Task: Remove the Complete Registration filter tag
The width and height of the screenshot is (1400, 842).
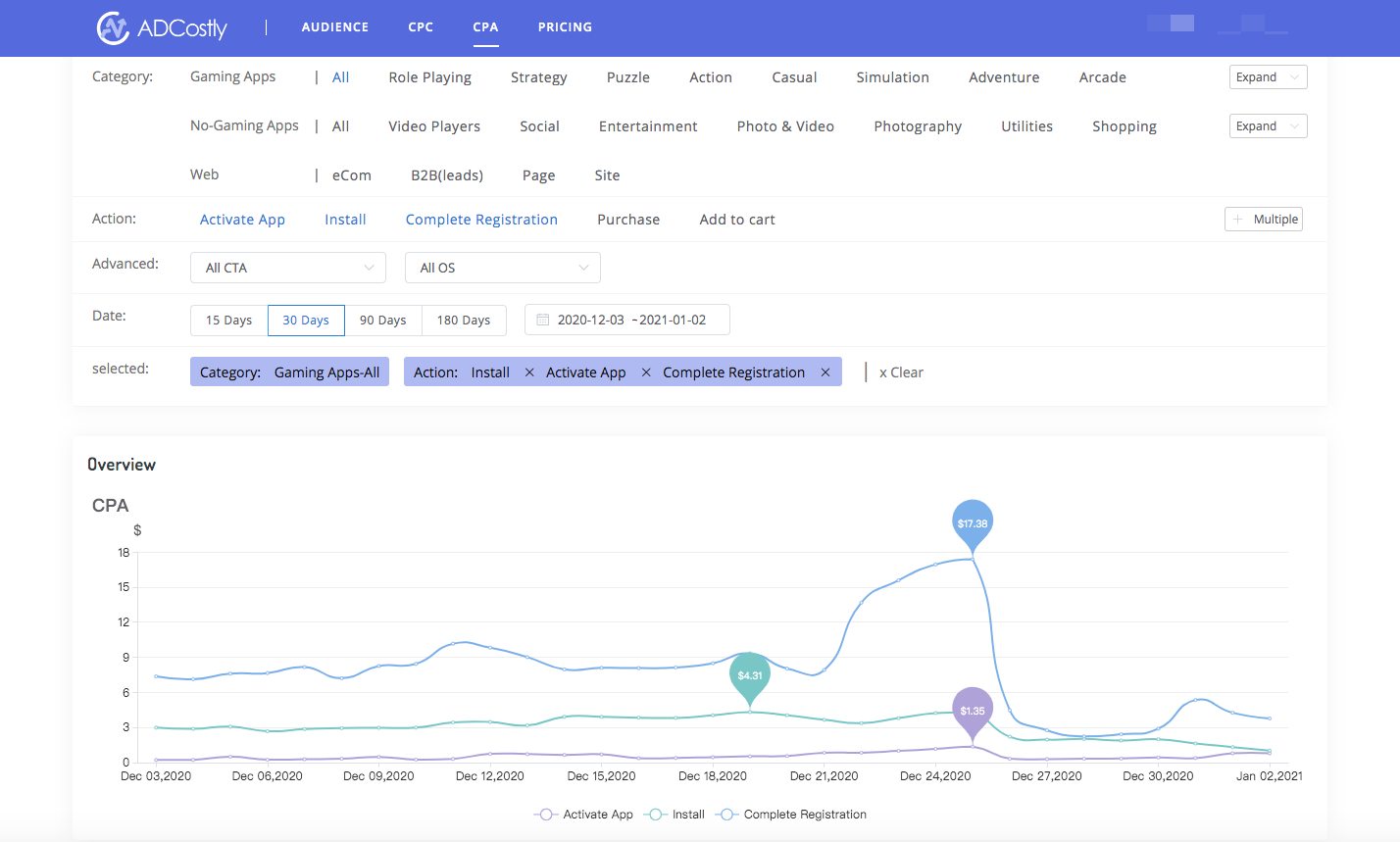Action: click(x=825, y=372)
